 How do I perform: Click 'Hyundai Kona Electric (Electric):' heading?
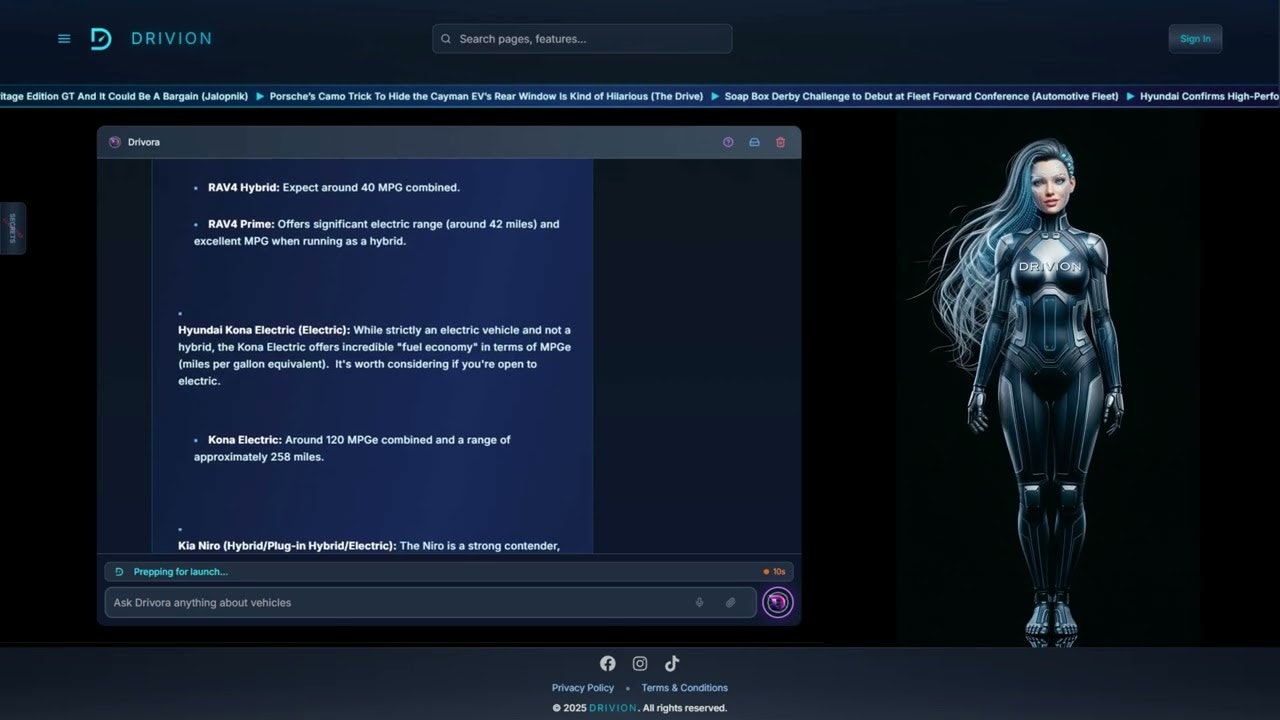coord(264,330)
